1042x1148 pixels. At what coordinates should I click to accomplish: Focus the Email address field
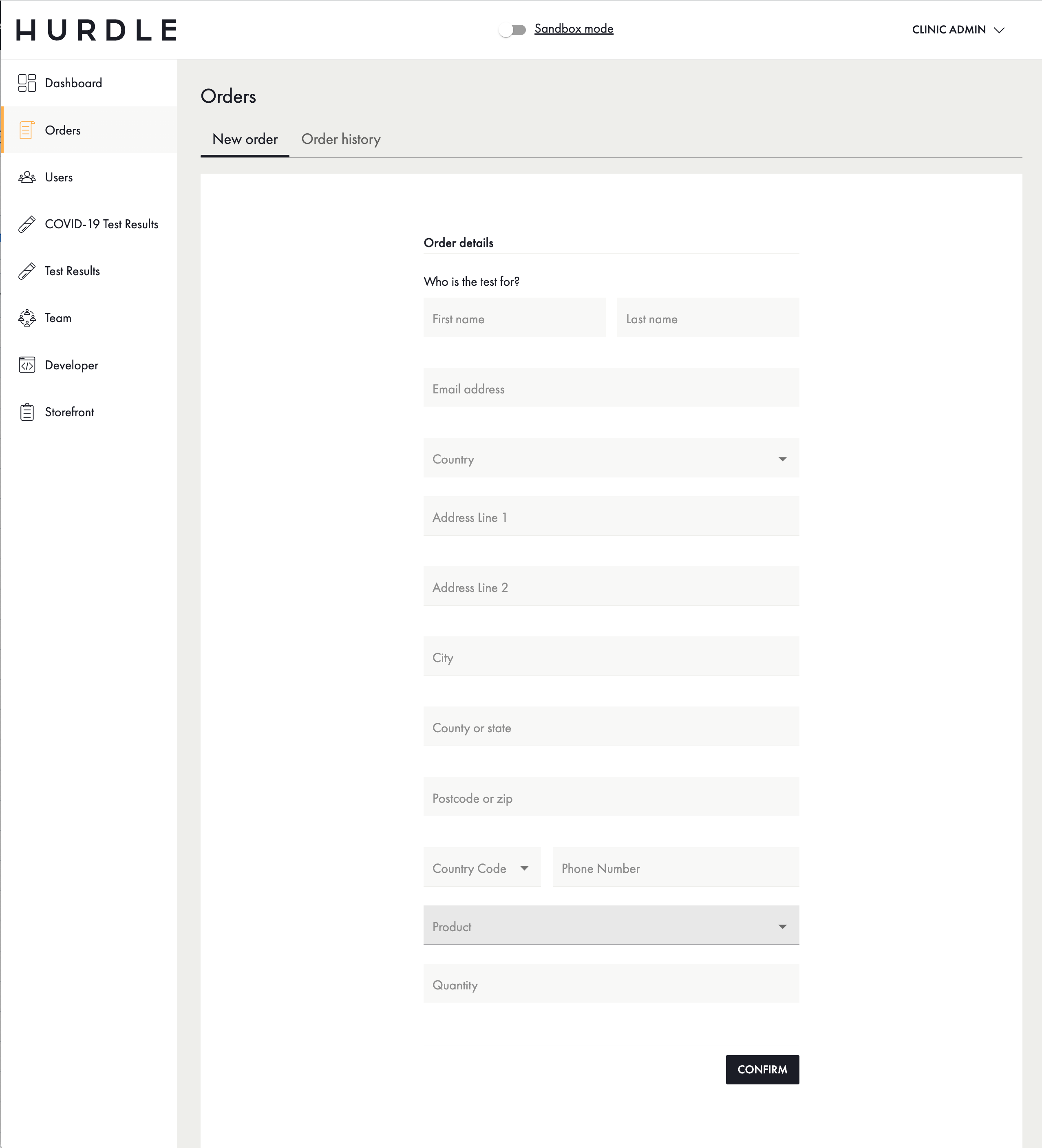611,389
